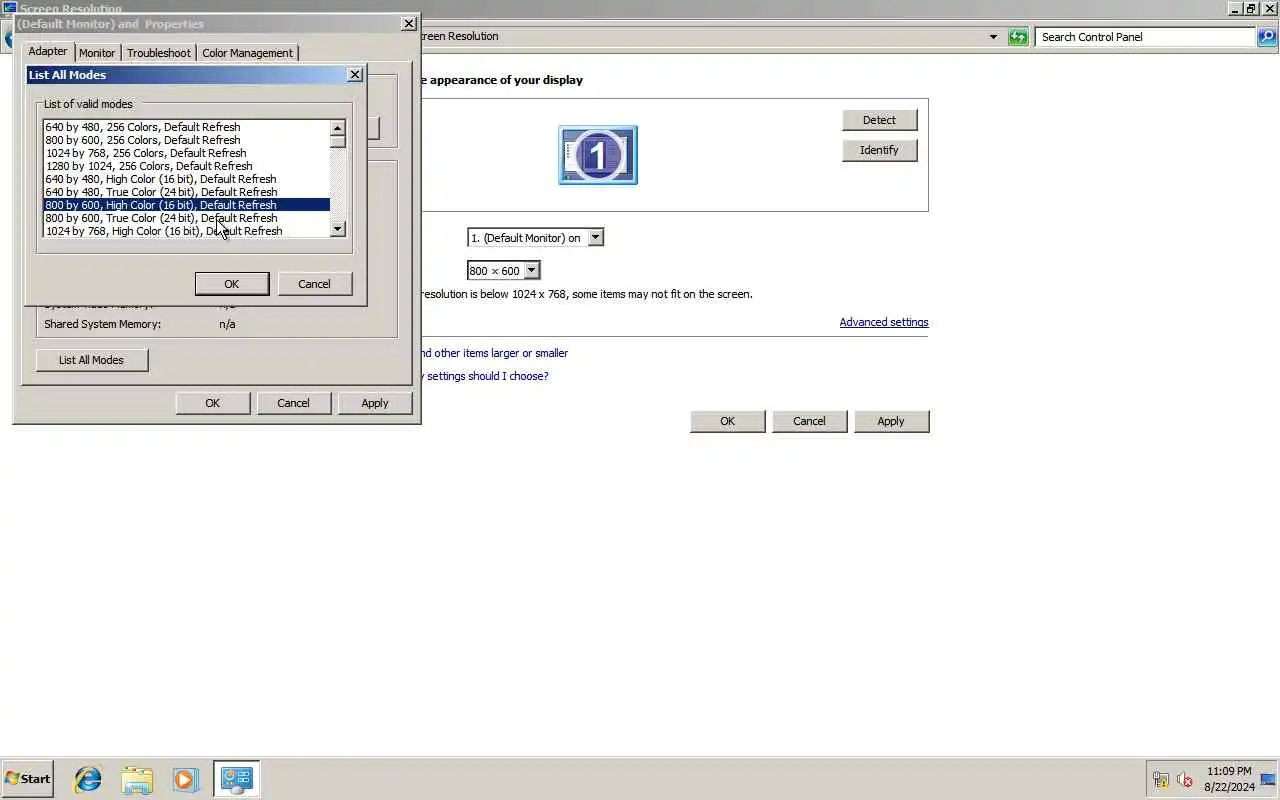1280x800 pixels.
Task: Click OK in the List All Modes dialog
Action: tap(231, 284)
